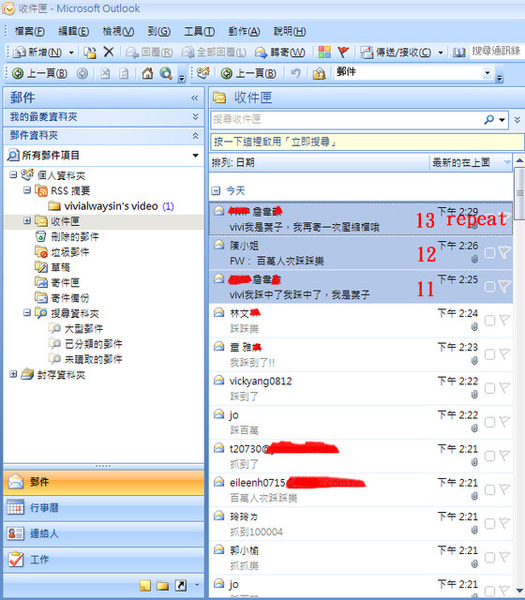Click the 搜尋收件匣 search field
This screenshot has height=600, width=525.
[346, 119]
